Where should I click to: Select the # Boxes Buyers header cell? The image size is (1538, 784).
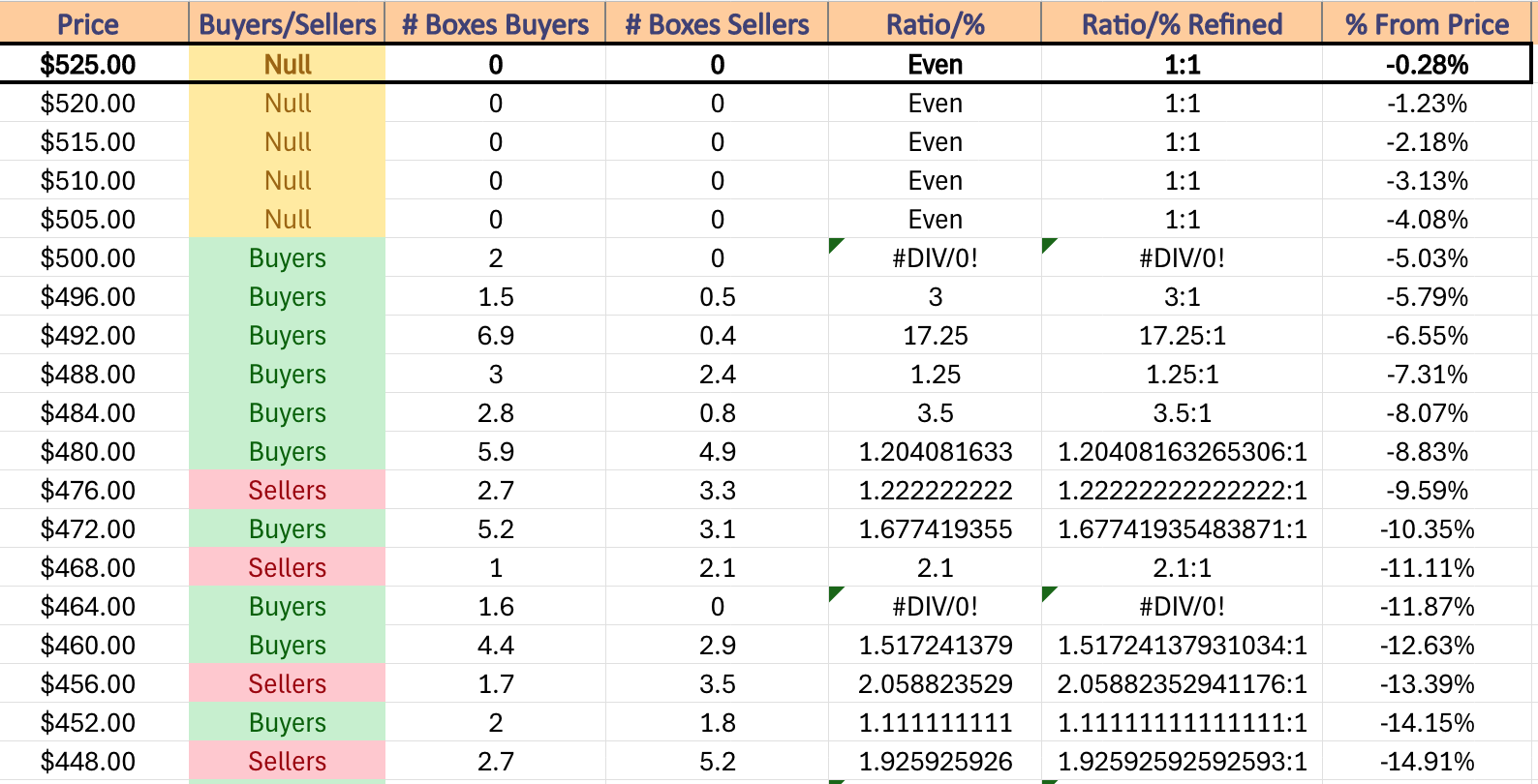click(495, 23)
